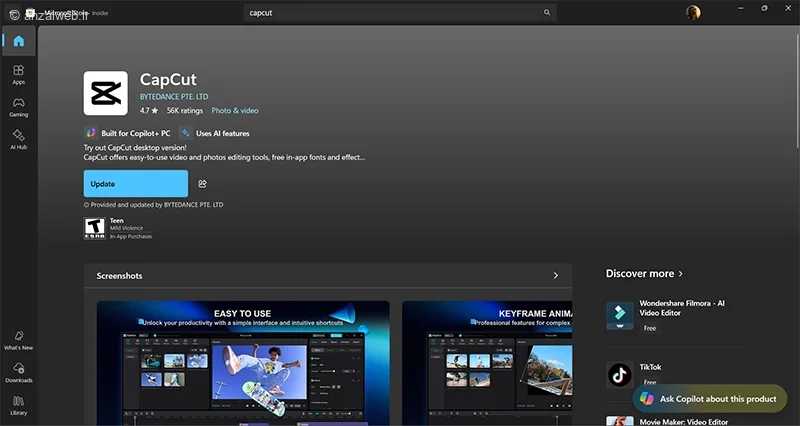This screenshot has width=800, height=426.
Task: Open What's New in sidebar
Action: coord(18,340)
